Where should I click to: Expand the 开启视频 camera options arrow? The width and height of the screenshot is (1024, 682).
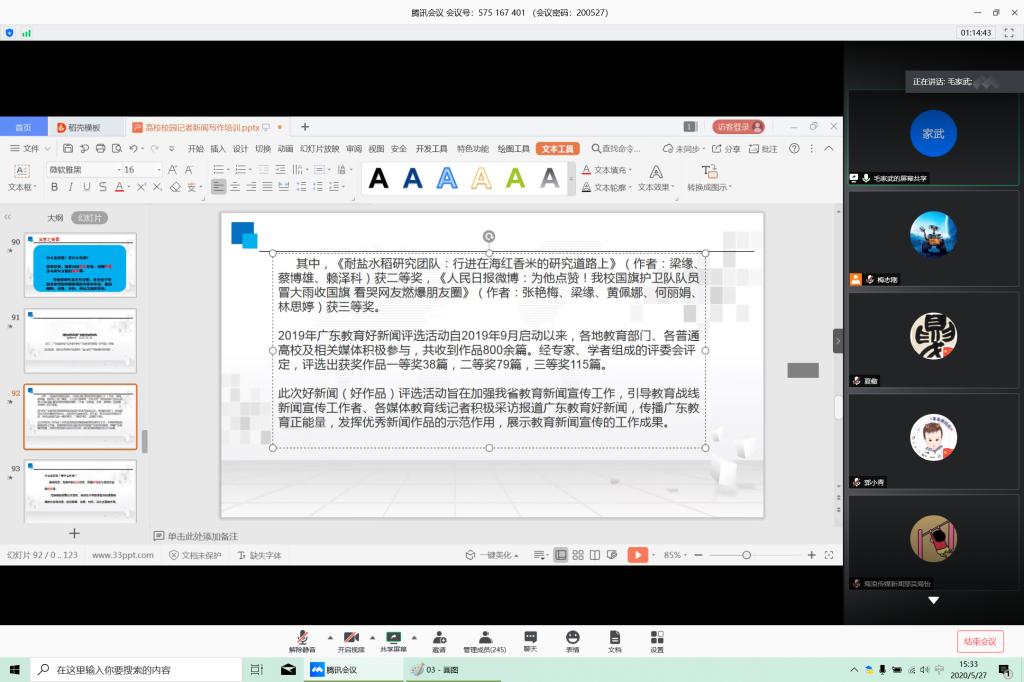tap(371, 637)
